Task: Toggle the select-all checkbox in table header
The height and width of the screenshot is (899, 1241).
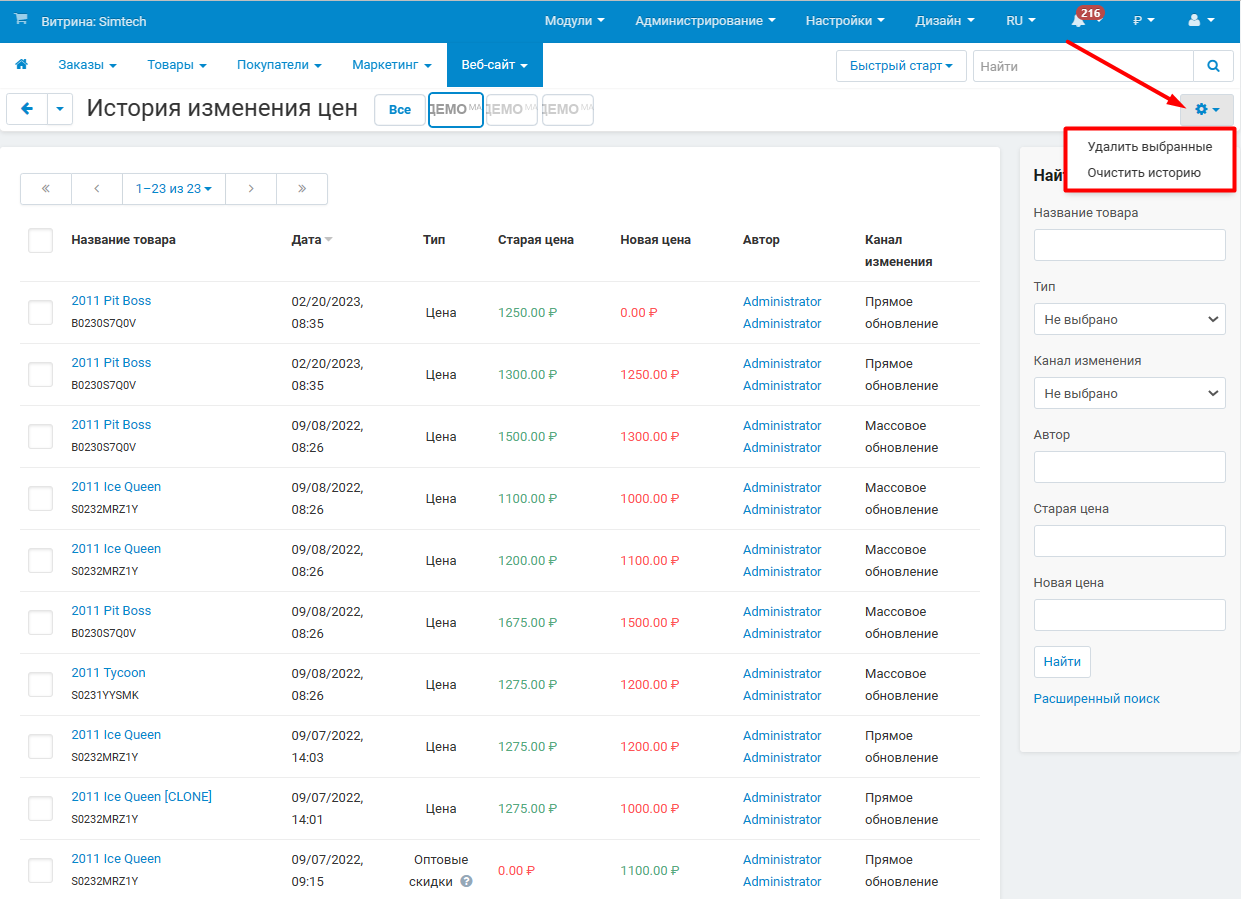Action: (x=40, y=240)
